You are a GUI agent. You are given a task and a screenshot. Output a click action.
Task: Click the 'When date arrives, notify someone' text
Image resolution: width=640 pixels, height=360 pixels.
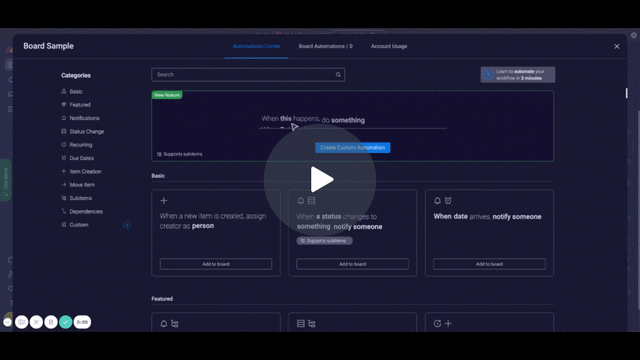tap(487, 216)
